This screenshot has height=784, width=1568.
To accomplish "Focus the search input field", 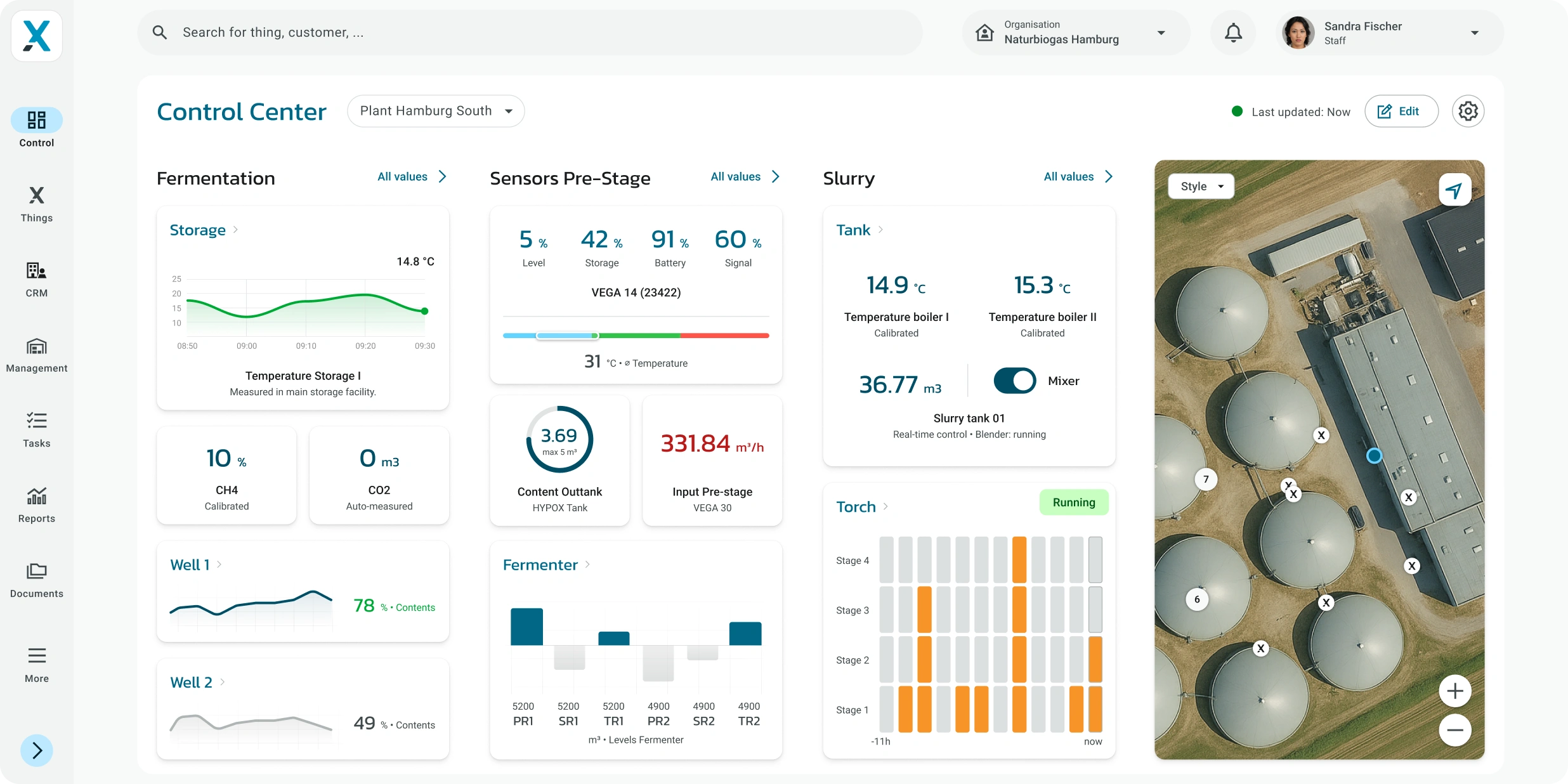I will (530, 32).
